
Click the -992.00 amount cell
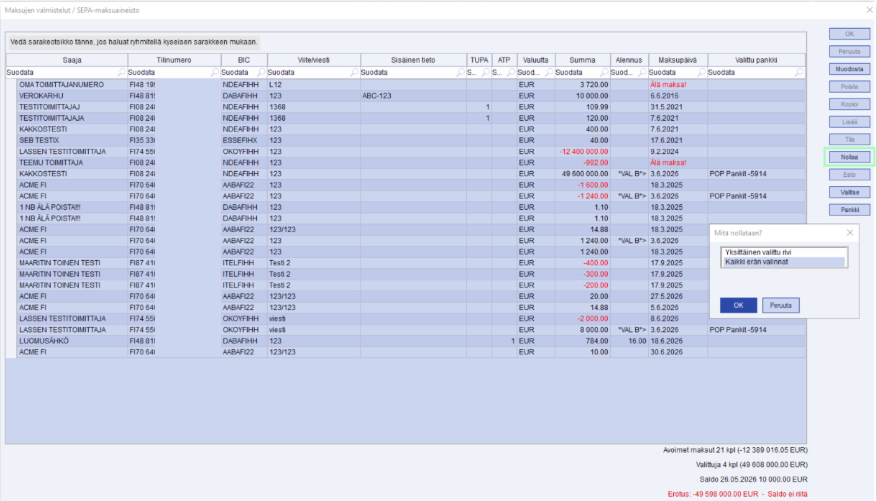[x=582, y=163]
